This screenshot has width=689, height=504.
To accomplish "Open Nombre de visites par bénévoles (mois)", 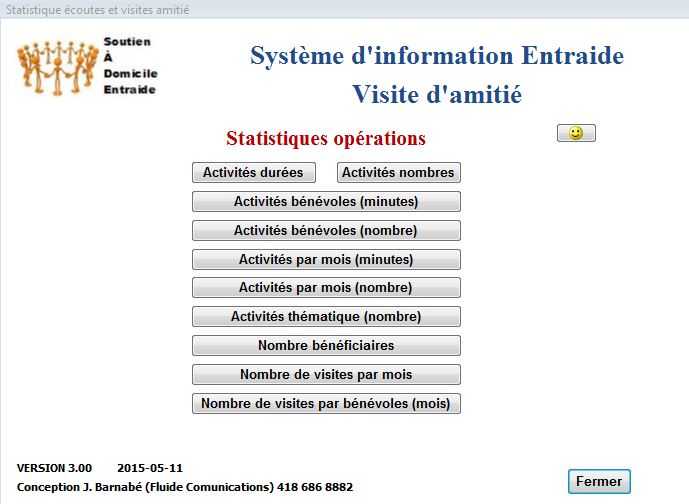I will click(326, 403).
